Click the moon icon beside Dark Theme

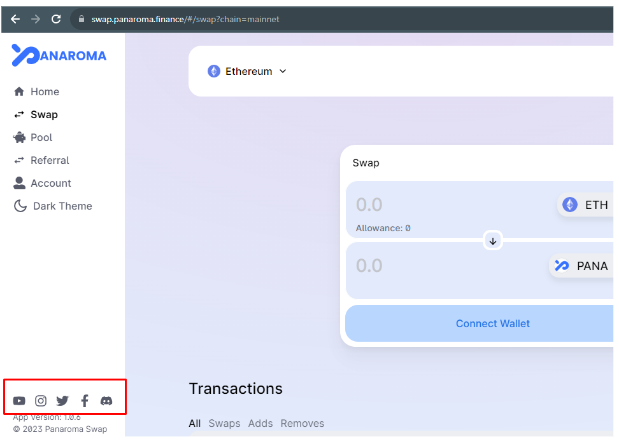tap(20, 206)
